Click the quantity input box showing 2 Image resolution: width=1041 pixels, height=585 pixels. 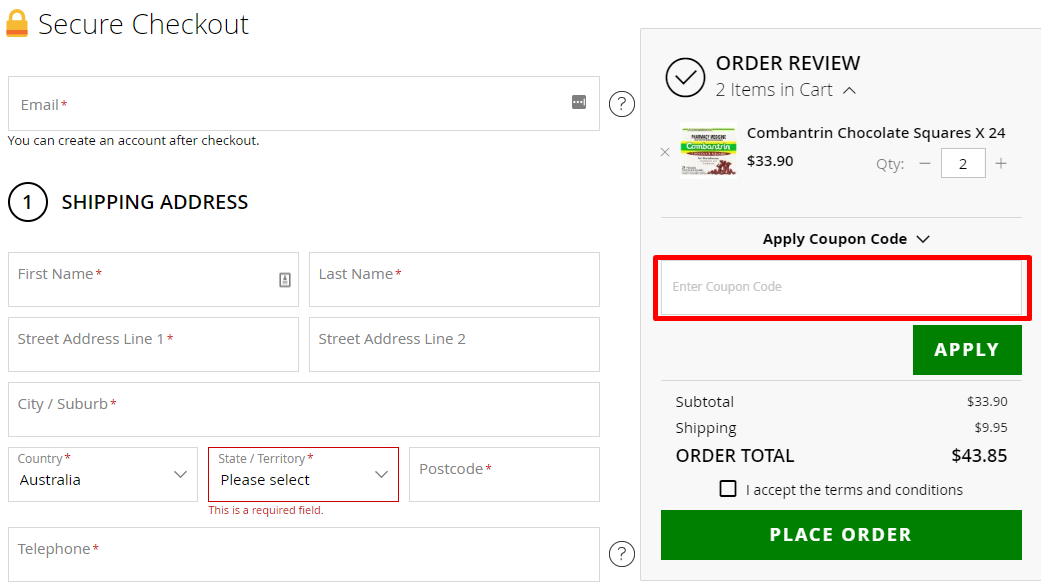(x=963, y=162)
